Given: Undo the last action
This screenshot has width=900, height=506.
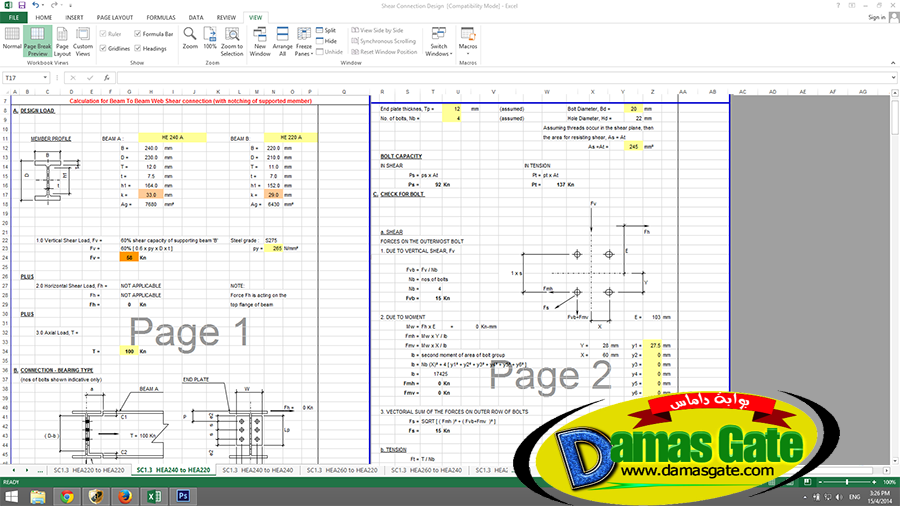Looking at the screenshot, I should [36, 5].
